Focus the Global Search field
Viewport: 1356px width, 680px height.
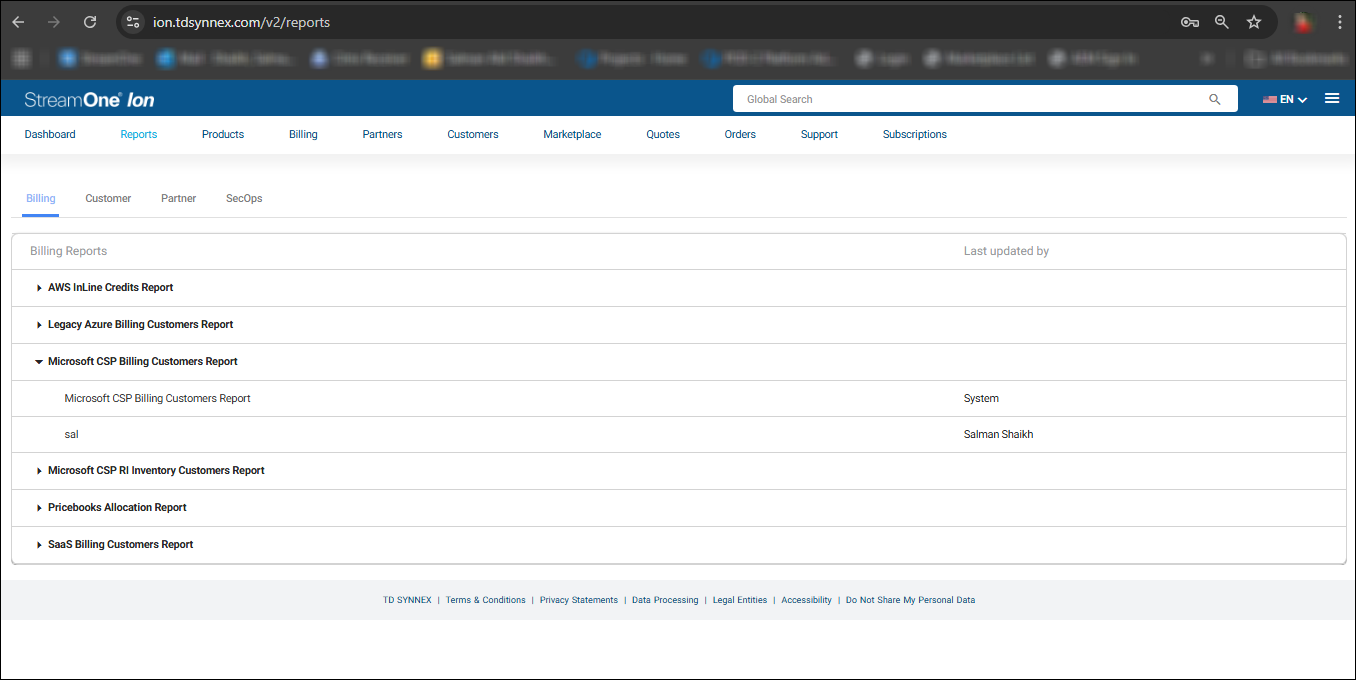click(x=985, y=99)
